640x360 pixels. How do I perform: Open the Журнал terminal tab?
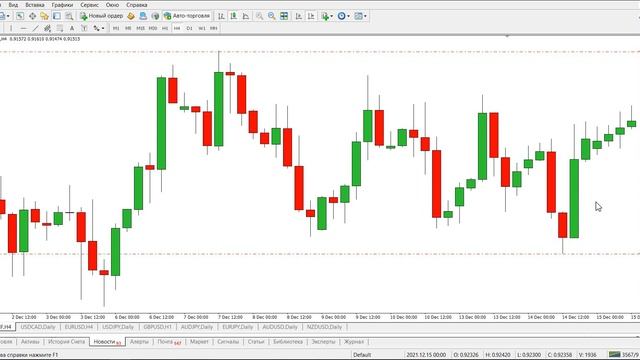[x=353, y=342]
